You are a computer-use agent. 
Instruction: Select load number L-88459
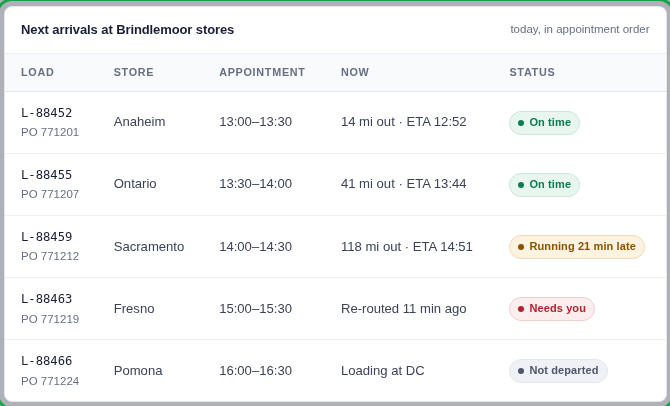coord(47,237)
